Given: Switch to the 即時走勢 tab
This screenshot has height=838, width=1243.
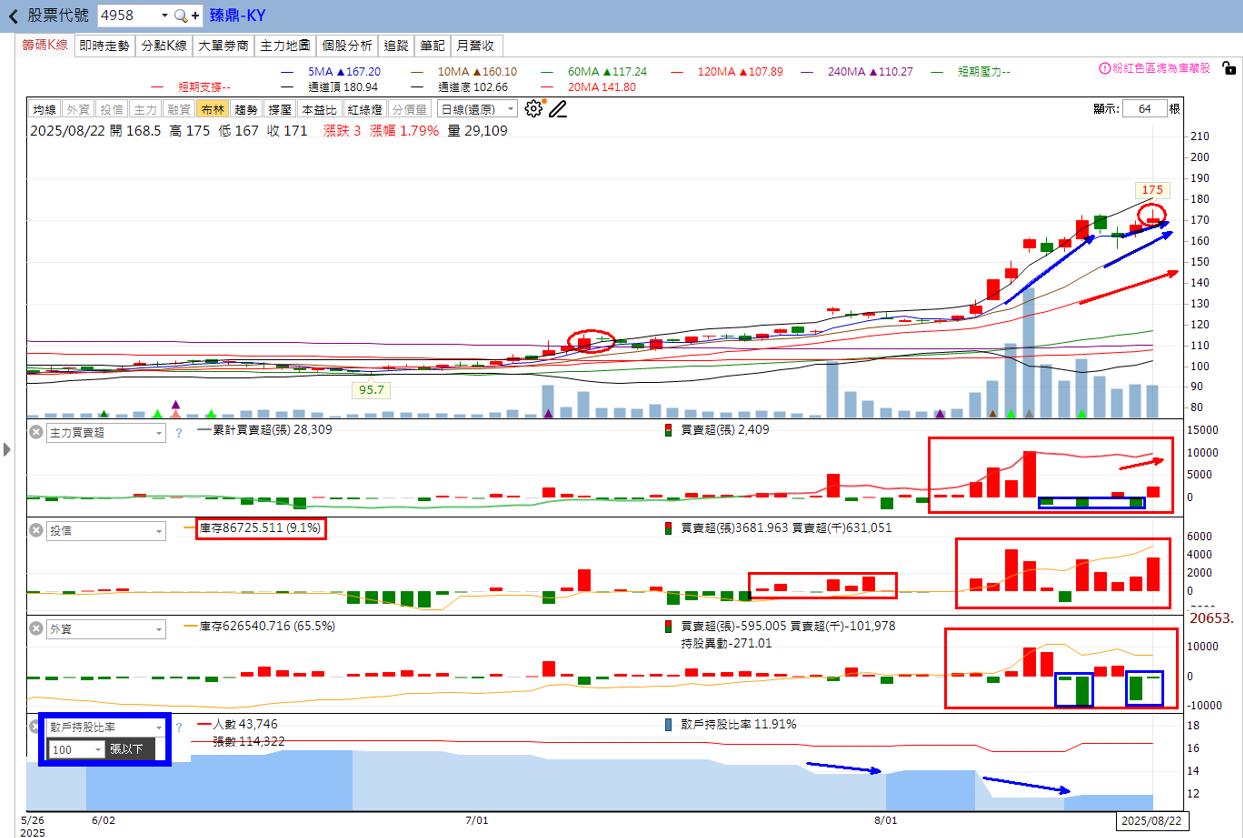Looking at the screenshot, I should click(x=105, y=46).
